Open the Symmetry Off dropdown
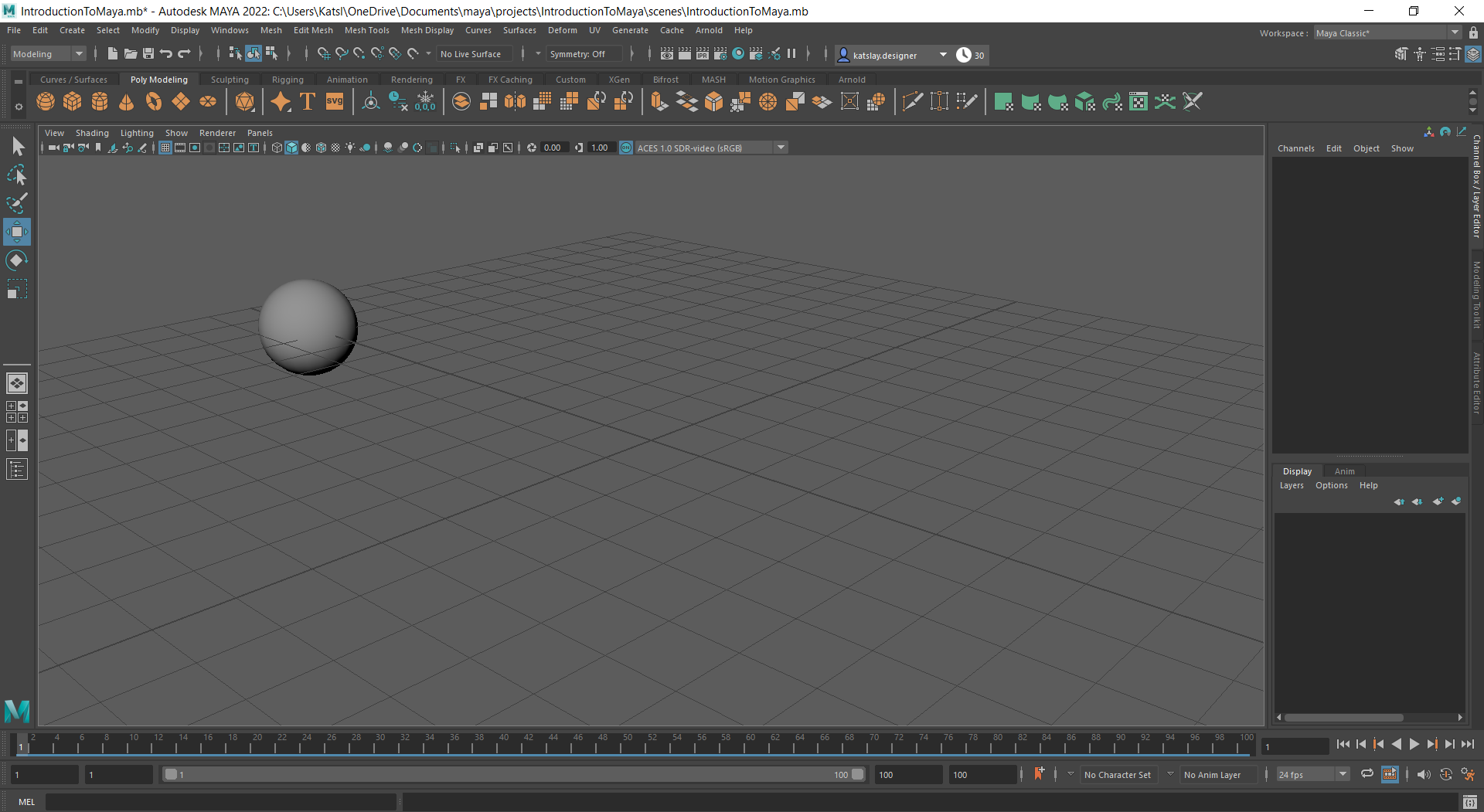The image size is (1484, 812). pyautogui.click(x=584, y=54)
